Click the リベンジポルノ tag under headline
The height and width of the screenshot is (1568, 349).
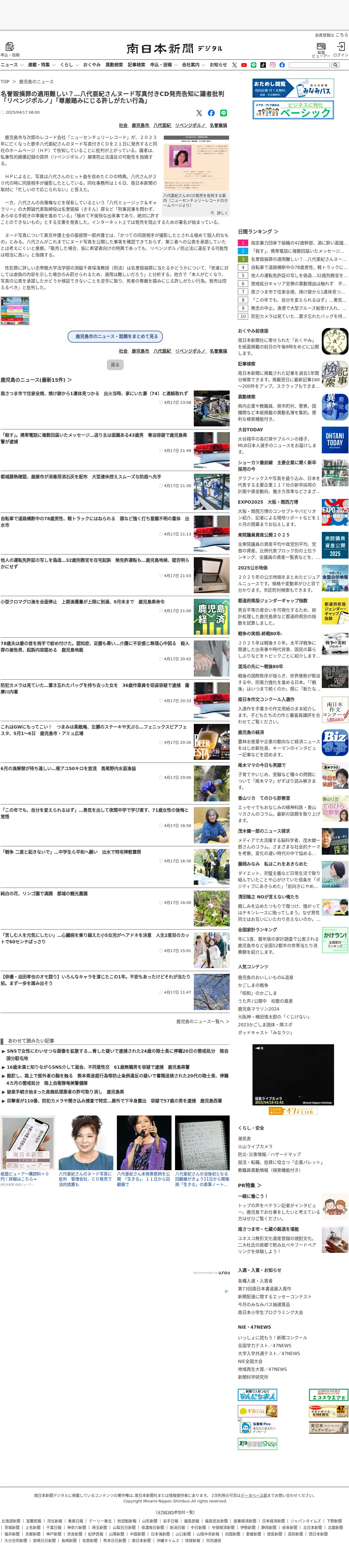(x=190, y=125)
